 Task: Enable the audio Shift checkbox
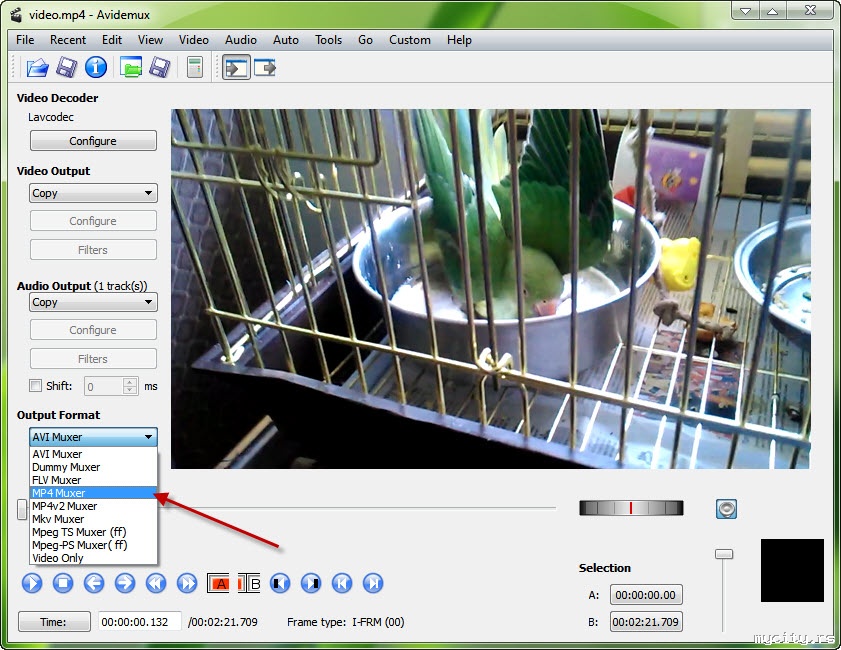point(36,386)
